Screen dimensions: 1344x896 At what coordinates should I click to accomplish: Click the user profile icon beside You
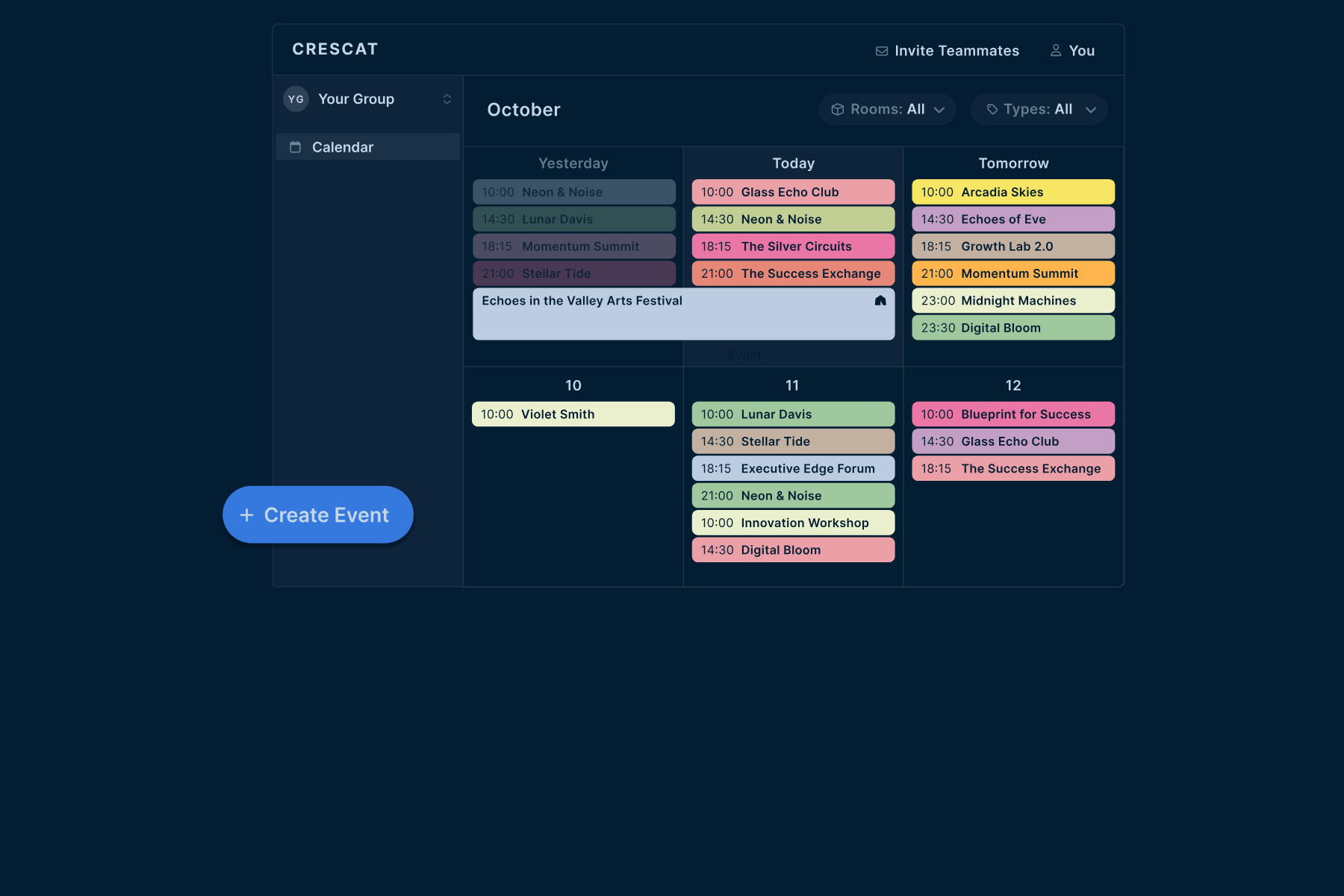1056,51
